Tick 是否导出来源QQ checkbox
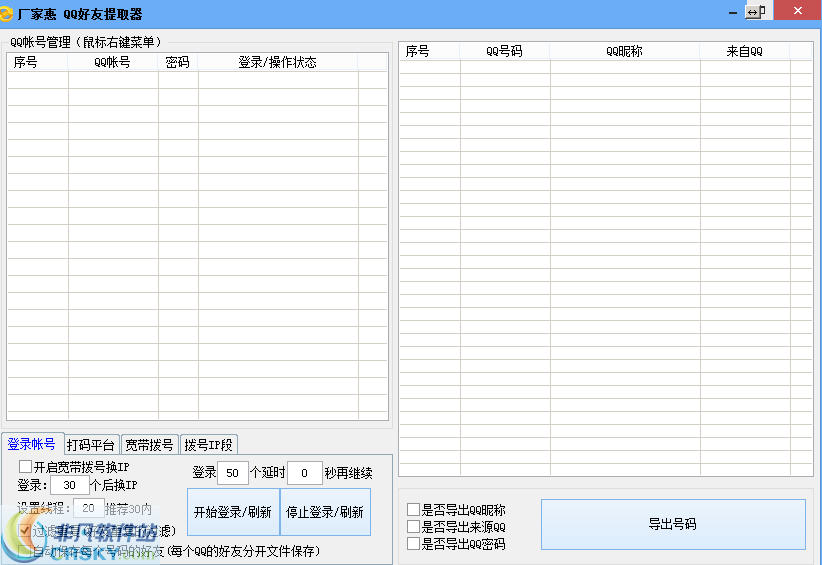 pyautogui.click(x=413, y=526)
